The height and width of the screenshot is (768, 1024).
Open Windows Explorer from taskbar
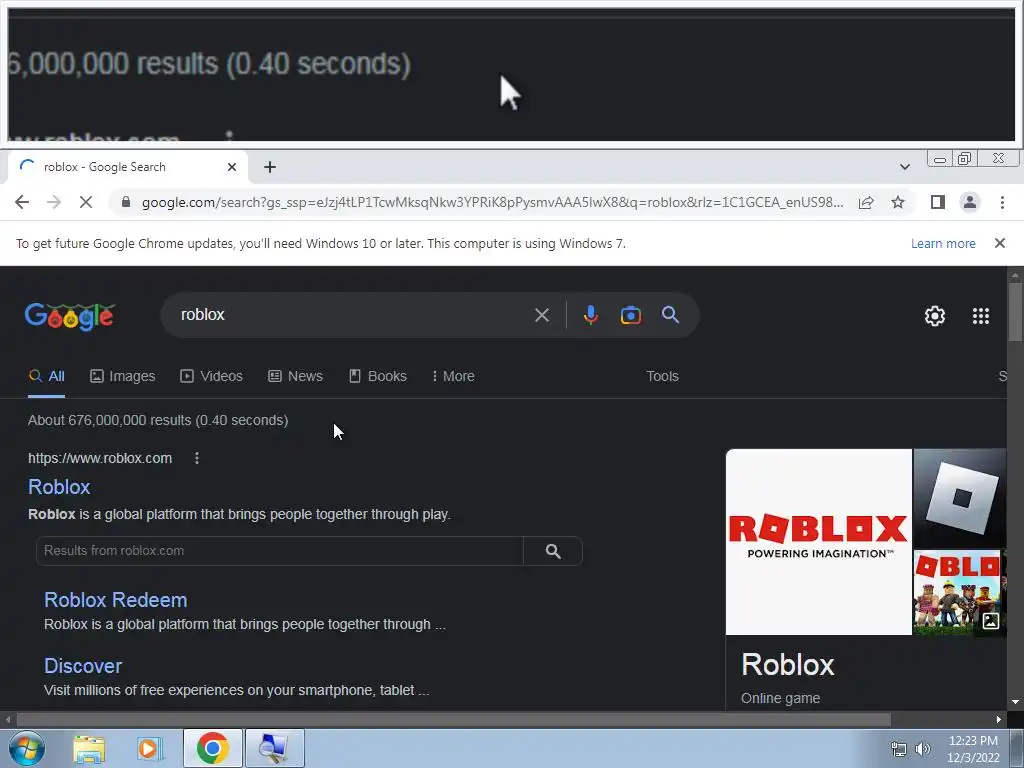tap(89, 748)
